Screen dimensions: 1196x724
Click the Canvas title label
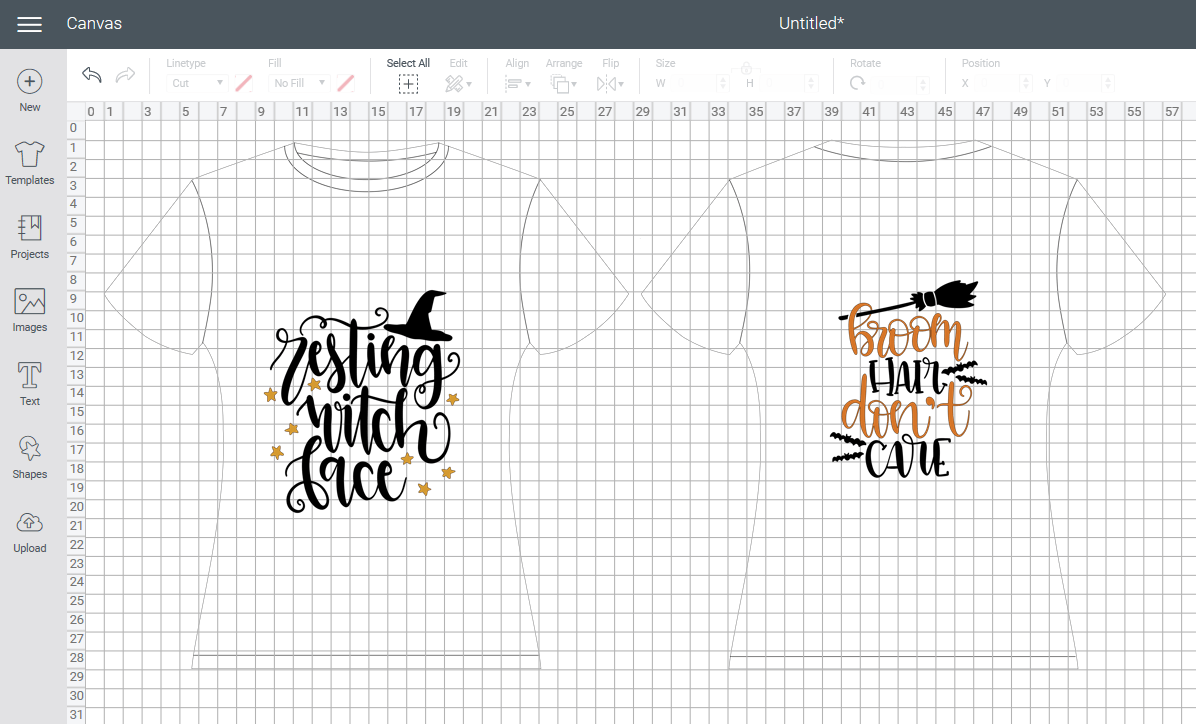[x=94, y=23]
